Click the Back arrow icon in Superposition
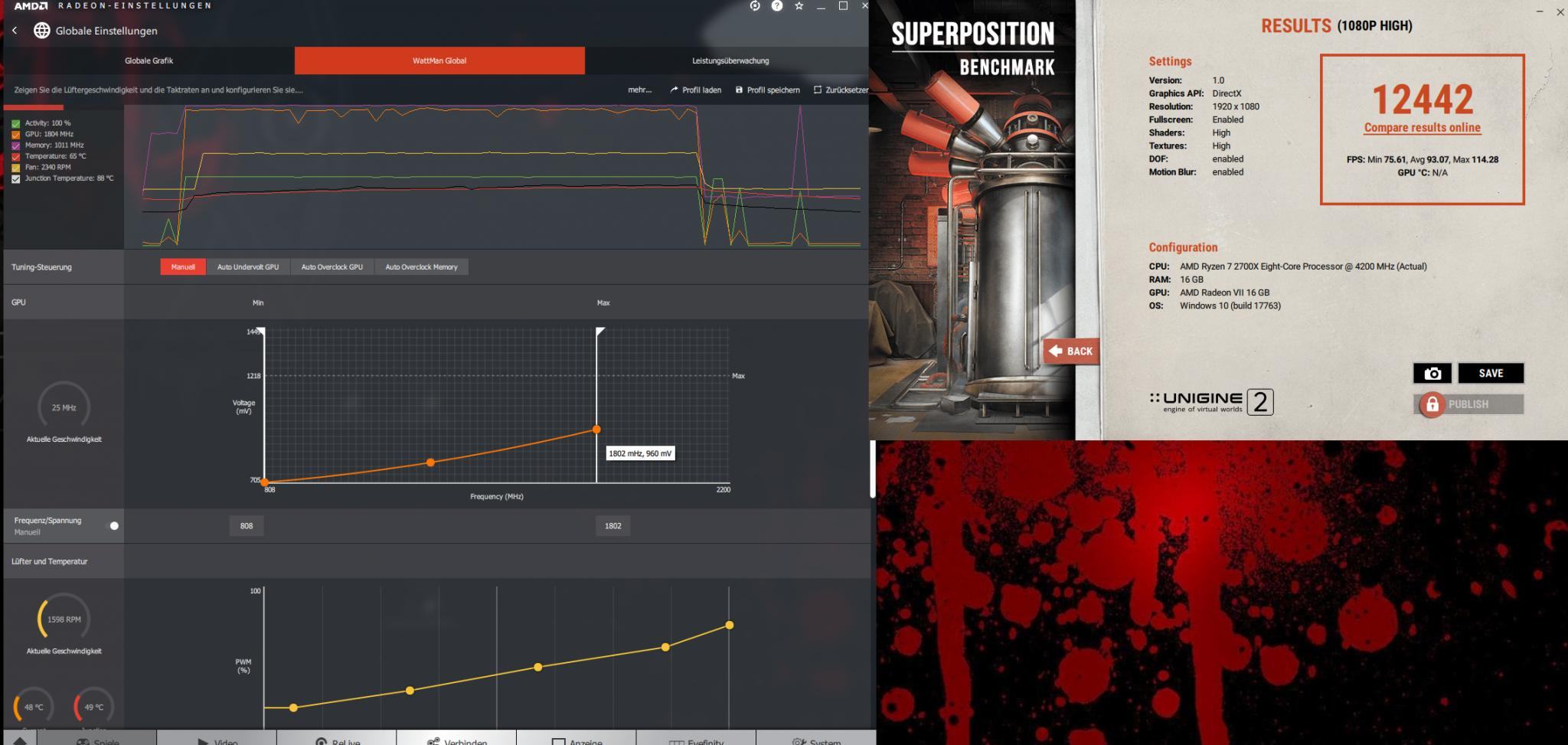Image resolution: width=1568 pixels, height=745 pixels. (x=1056, y=351)
